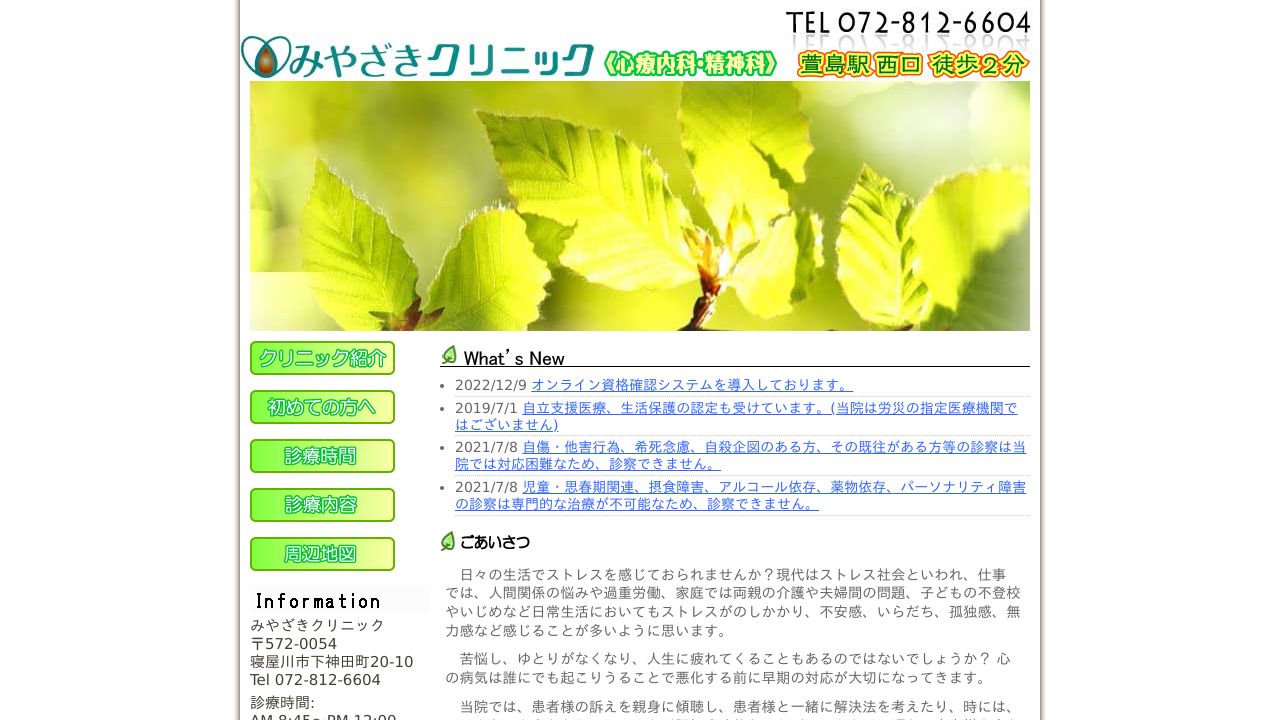Viewport: 1280px width, 720px height.
Task: Click the みやざきクリニック title logo text
Action: click(x=442, y=60)
